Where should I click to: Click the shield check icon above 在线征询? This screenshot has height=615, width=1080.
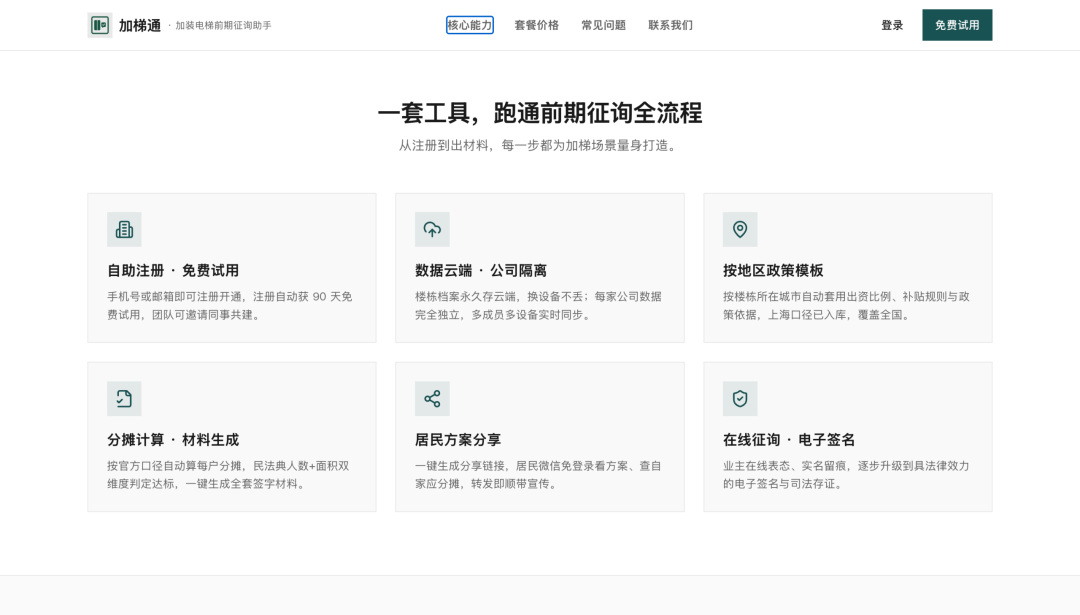740,399
